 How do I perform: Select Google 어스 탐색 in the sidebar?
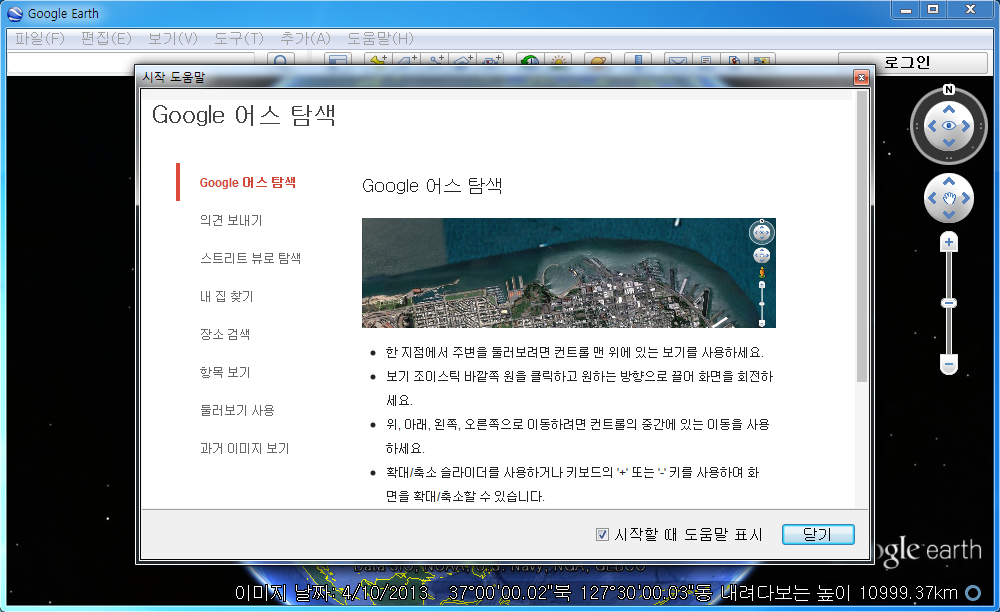[x=247, y=182]
